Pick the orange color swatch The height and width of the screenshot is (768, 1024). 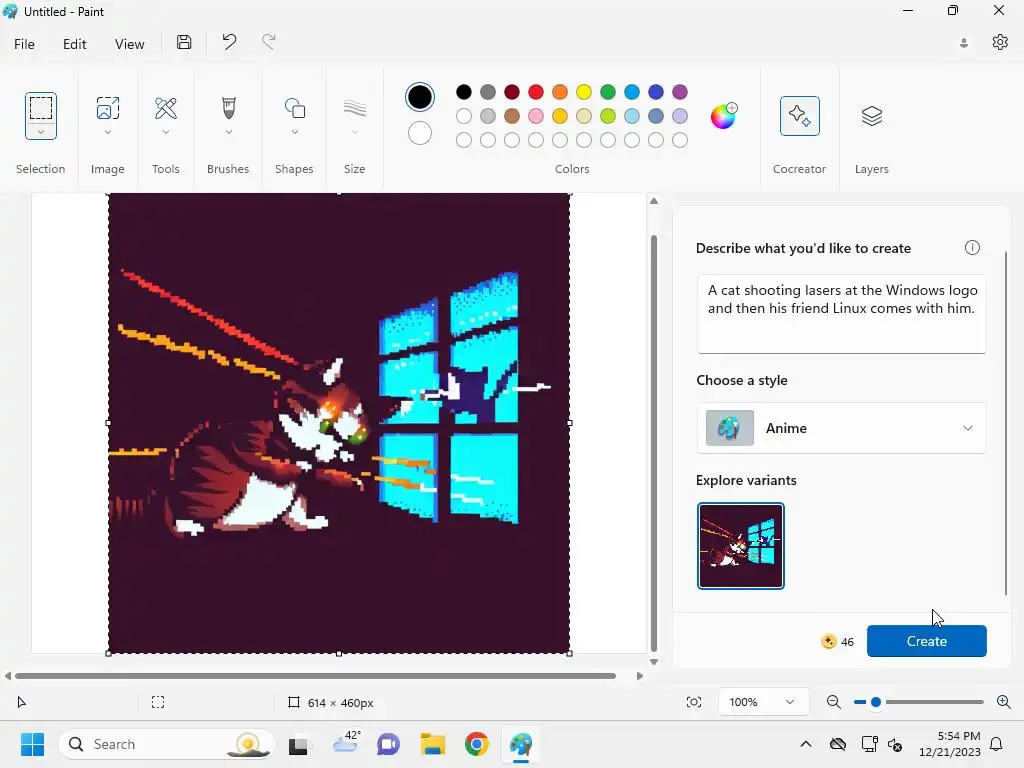click(x=560, y=92)
